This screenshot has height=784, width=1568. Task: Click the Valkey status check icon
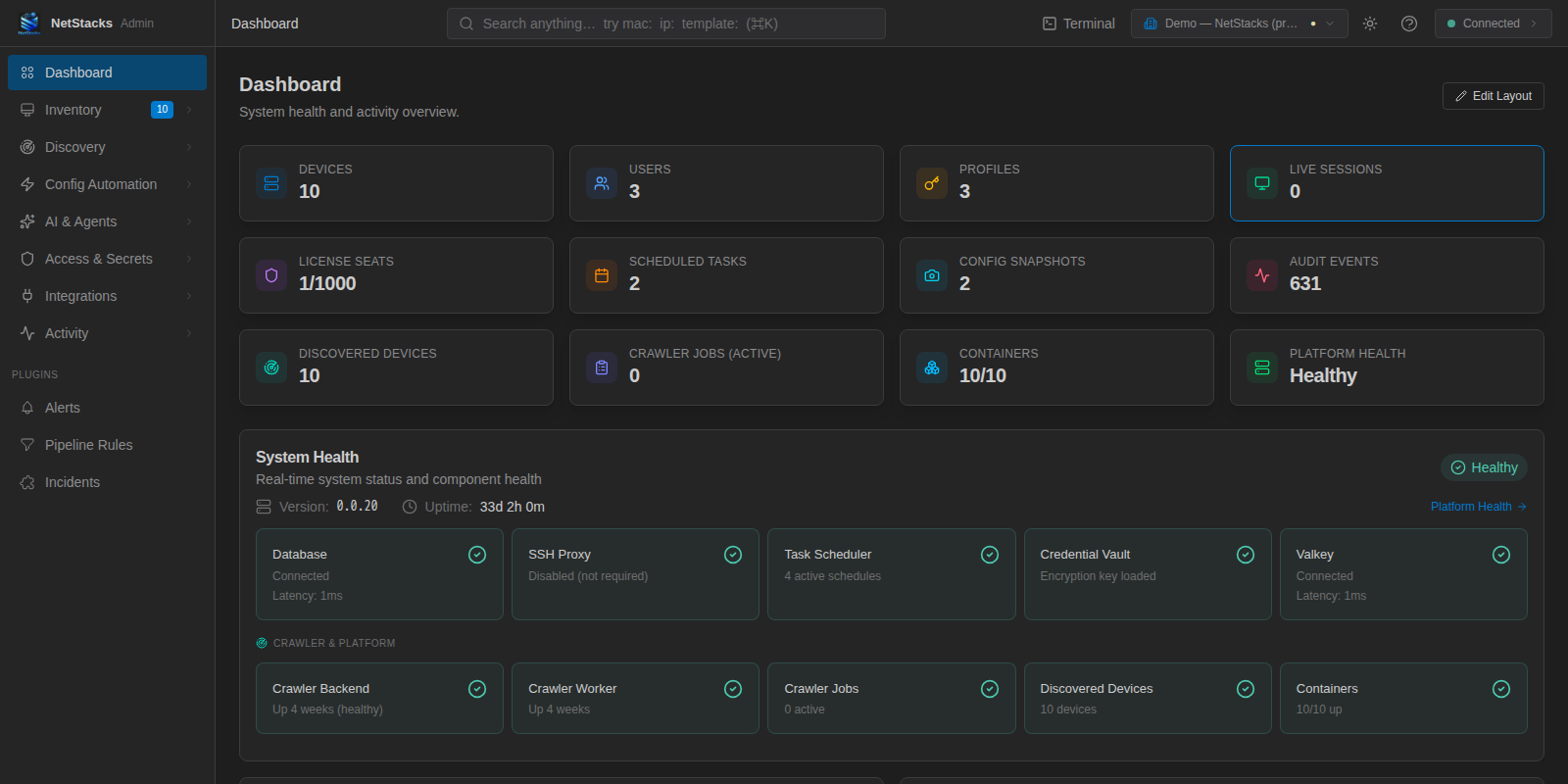click(x=1501, y=555)
